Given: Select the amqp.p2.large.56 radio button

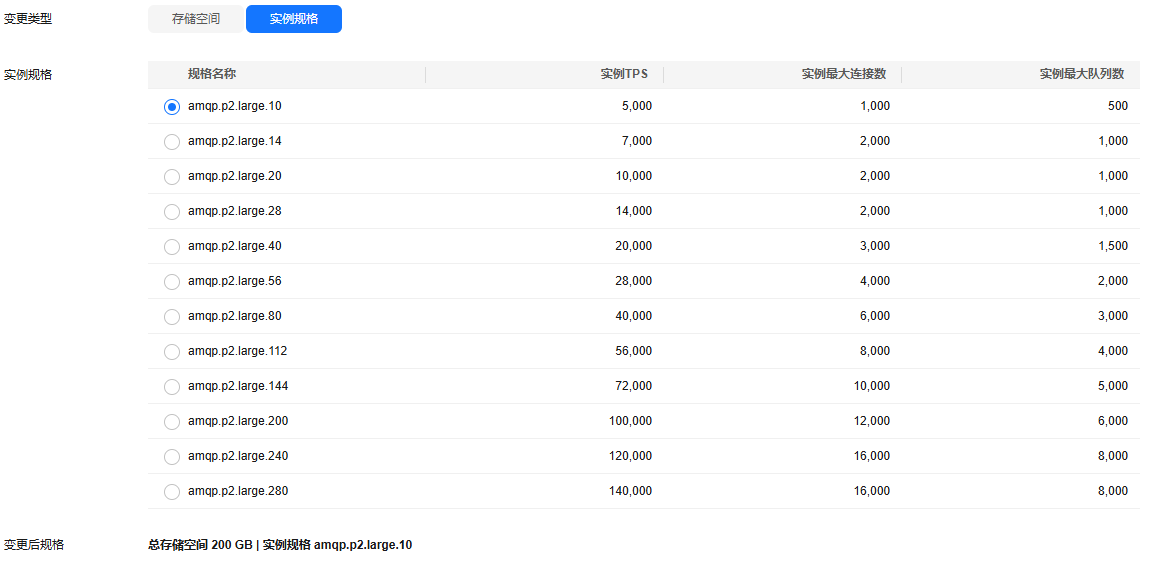Looking at the screenshot, I should 172,282.
